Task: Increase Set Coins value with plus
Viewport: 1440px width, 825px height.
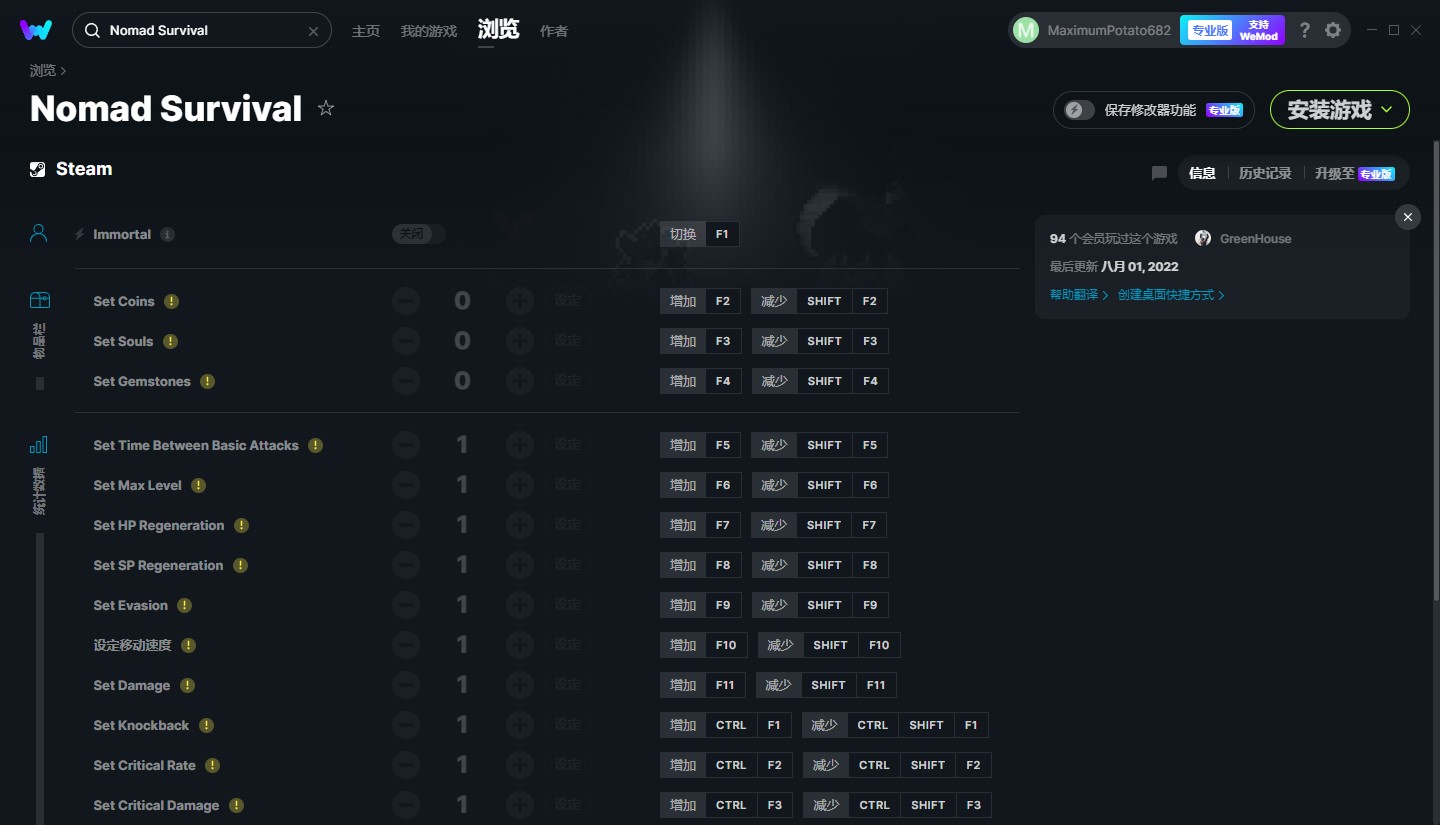Action: coord(519,301)
